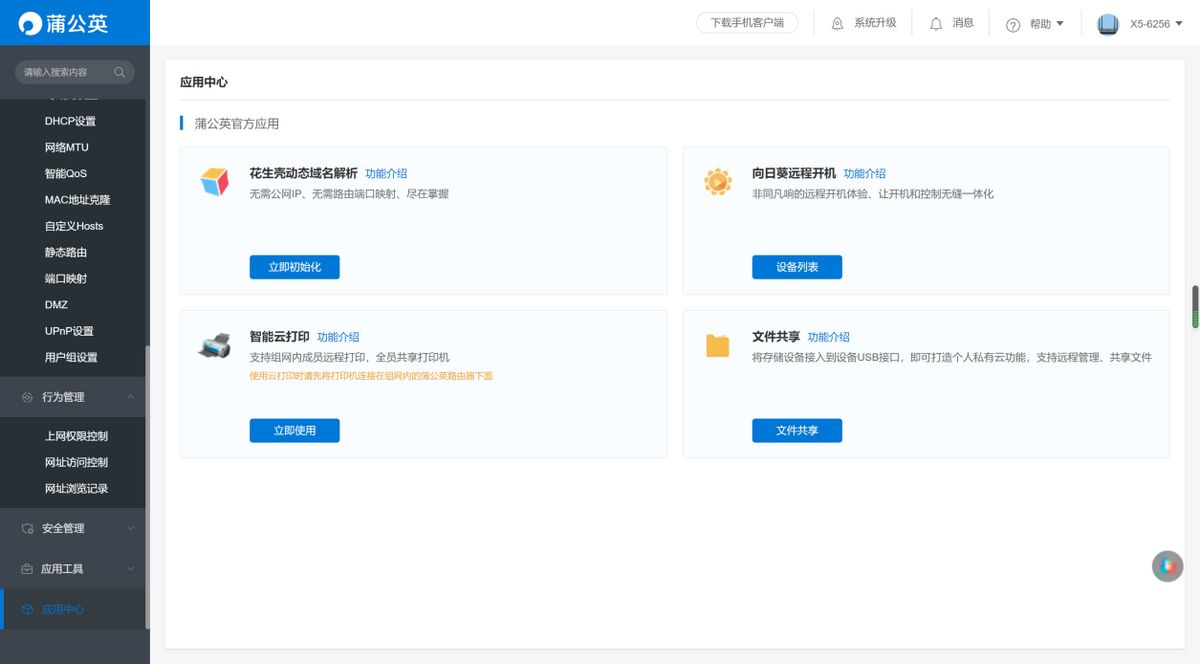Click the text 无需公网IP、无需路由端口映射、尽在掌握
1200x664 pixels.
pyautogui.click(x=349, y=194)
